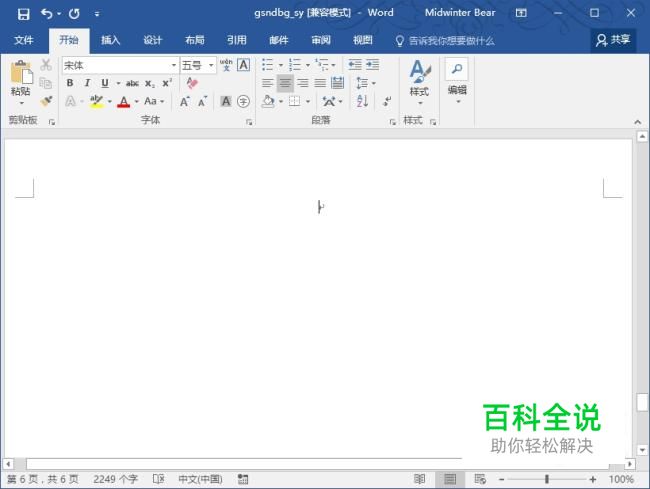Click the Increase Indent icon
650x489 pixels.
[372, 65]
